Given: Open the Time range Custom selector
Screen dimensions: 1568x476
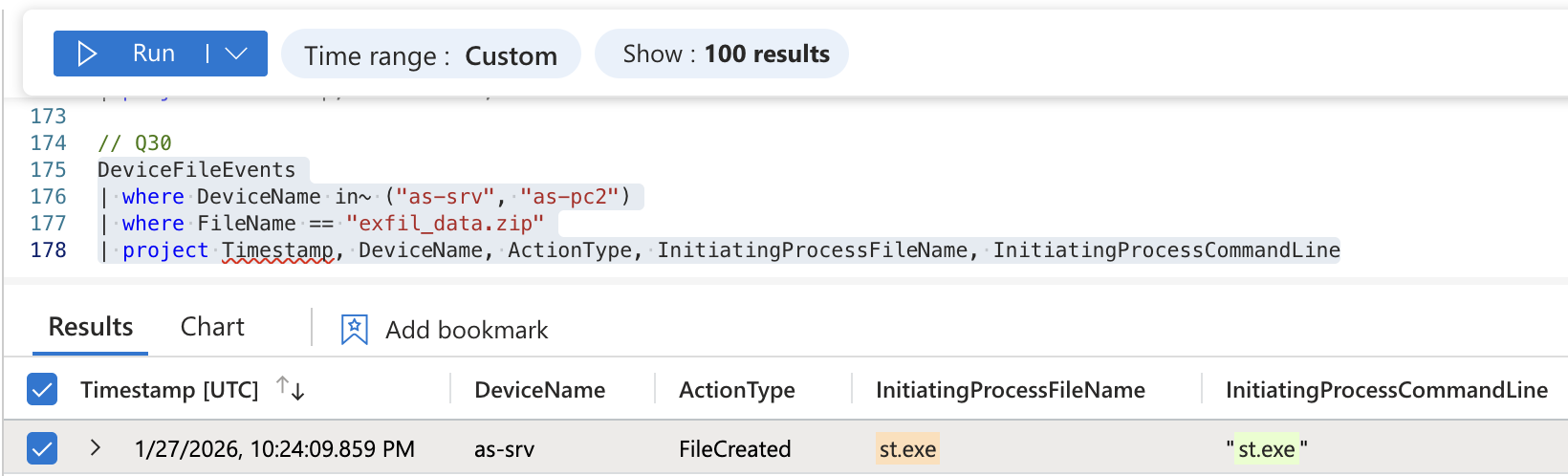Looking at the screenshot, I should (430, 55).
